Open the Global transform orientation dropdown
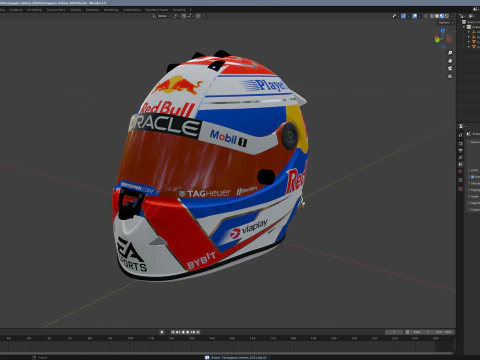Image resolution: width=480 pixels, height=360 pixels. pyautogui.click(x=162, y=16)
